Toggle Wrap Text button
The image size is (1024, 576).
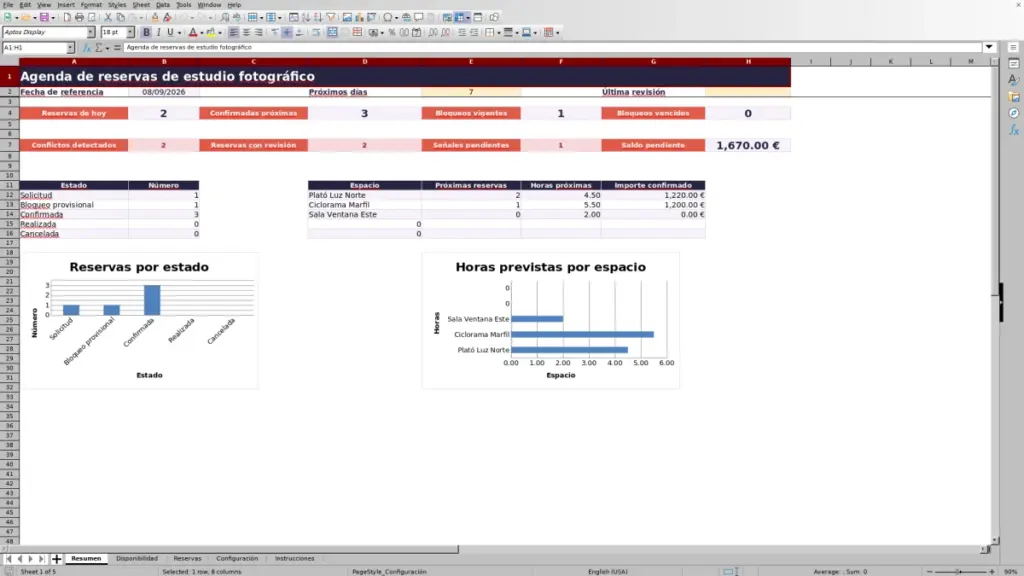click(316, 33)
